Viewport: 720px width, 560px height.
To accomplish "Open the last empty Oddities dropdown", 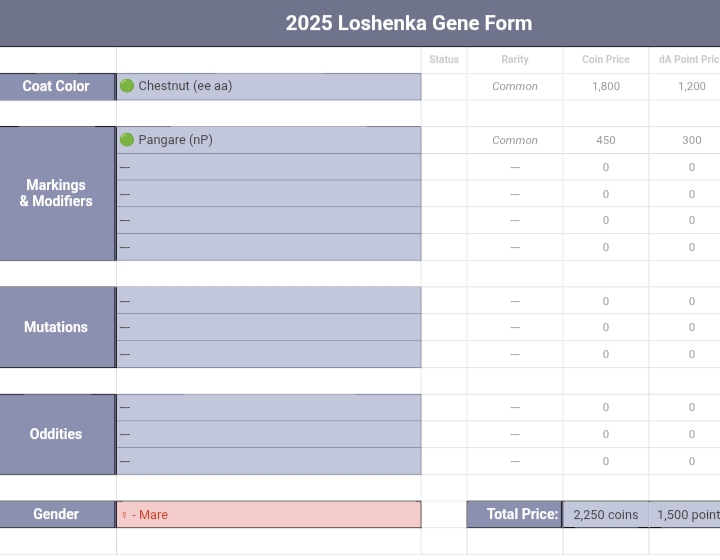I will [268, 461].
